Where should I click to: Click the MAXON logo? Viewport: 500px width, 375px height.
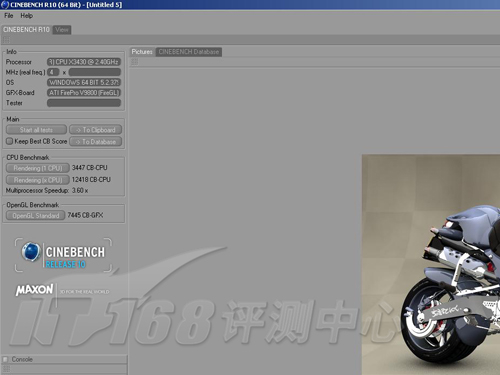click(34, 290)
